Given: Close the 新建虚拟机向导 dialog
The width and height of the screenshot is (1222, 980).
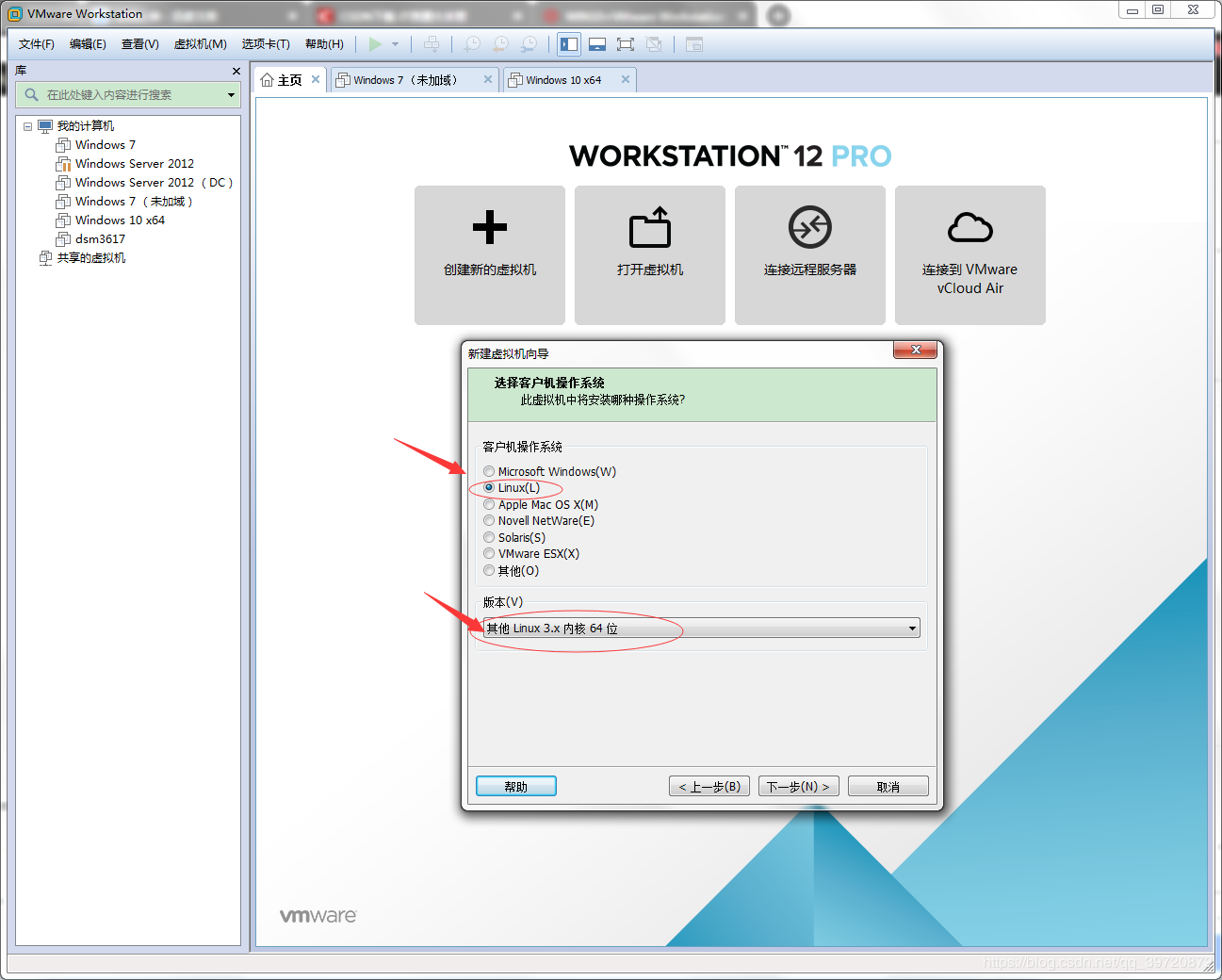Looking at the screenshot, I should (915, 351).
